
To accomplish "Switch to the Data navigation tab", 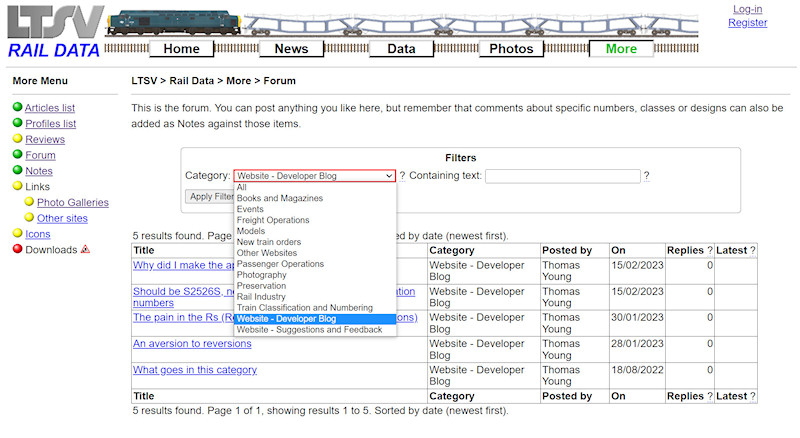I will click(401, 49).
